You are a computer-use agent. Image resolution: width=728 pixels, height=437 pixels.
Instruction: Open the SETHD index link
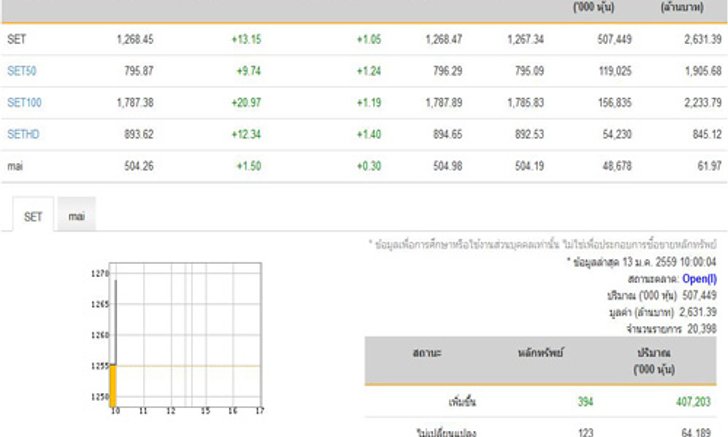point(23,134)
